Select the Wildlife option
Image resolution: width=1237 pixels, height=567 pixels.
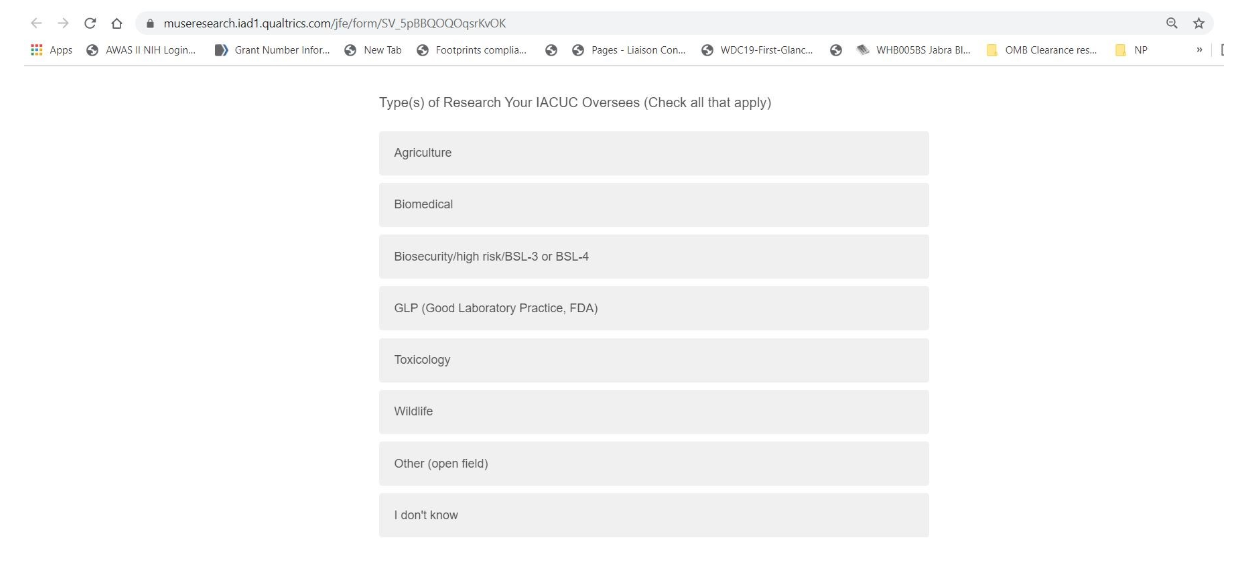pos(653,412)
